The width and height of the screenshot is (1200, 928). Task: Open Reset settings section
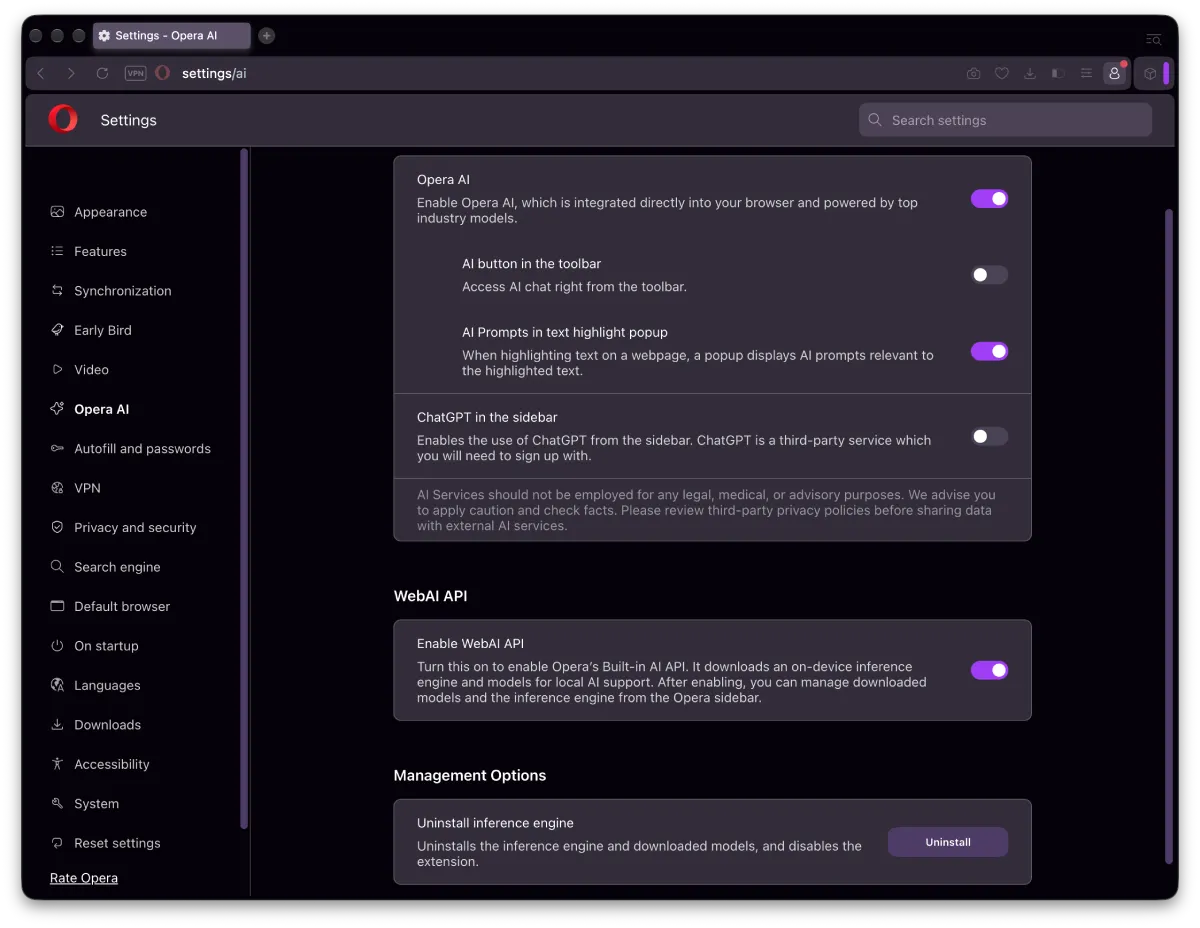(117, 843)
